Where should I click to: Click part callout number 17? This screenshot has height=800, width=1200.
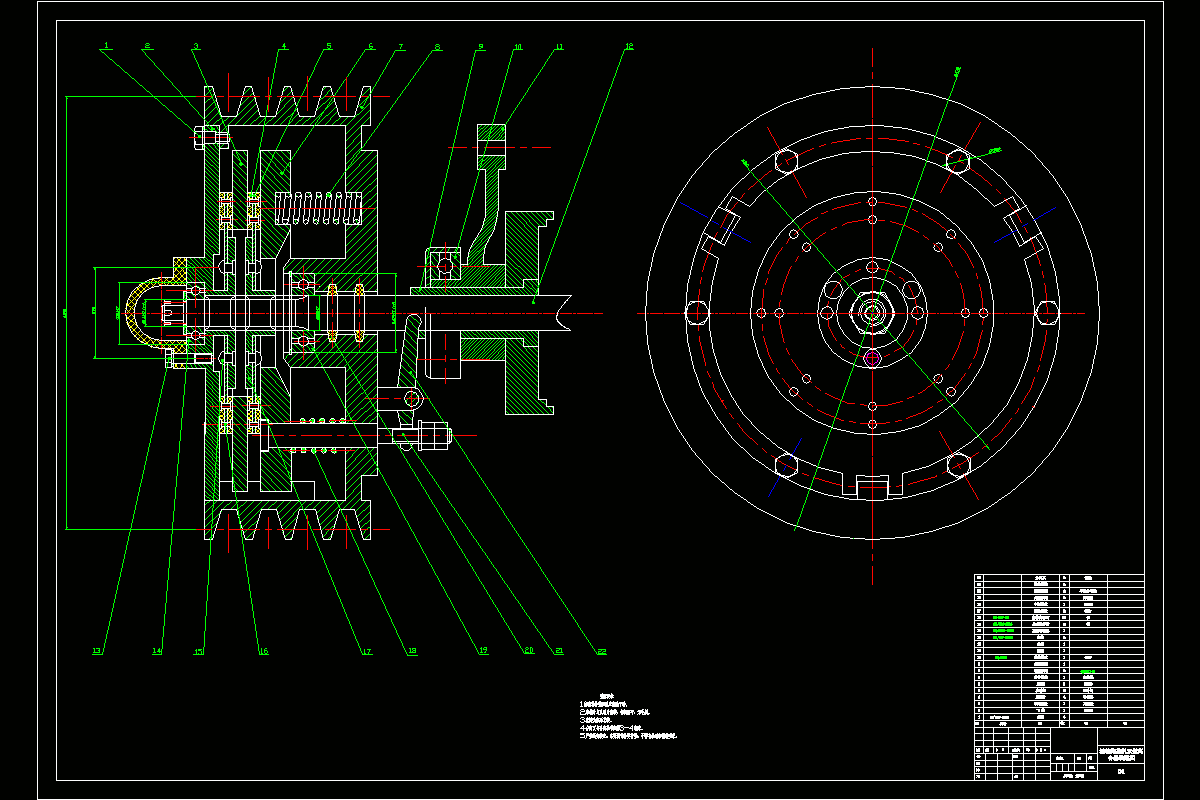[x=367, y=651]
